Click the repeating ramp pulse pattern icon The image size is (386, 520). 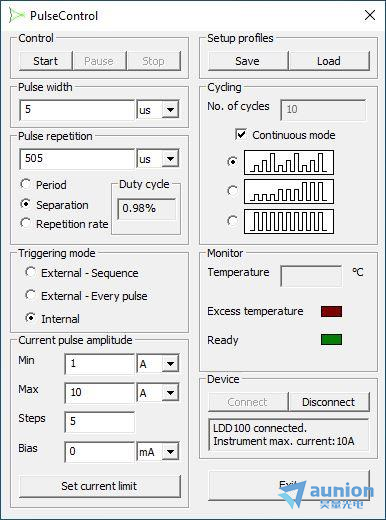tap(289, 162)
